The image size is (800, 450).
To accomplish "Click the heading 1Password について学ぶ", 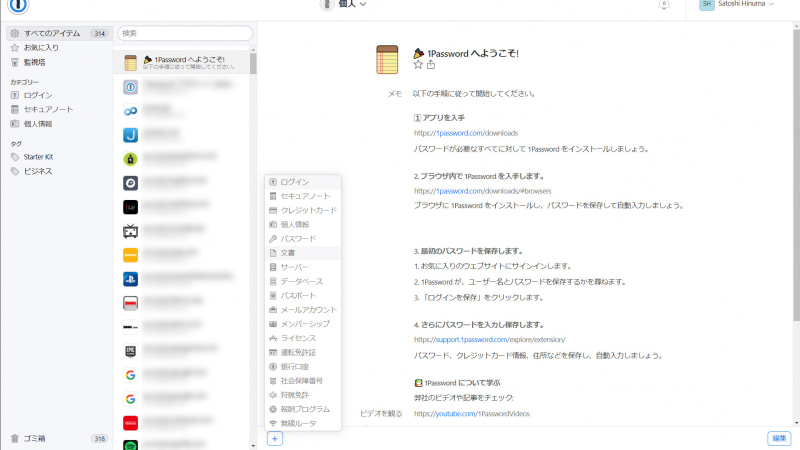I will click(462, 383).
